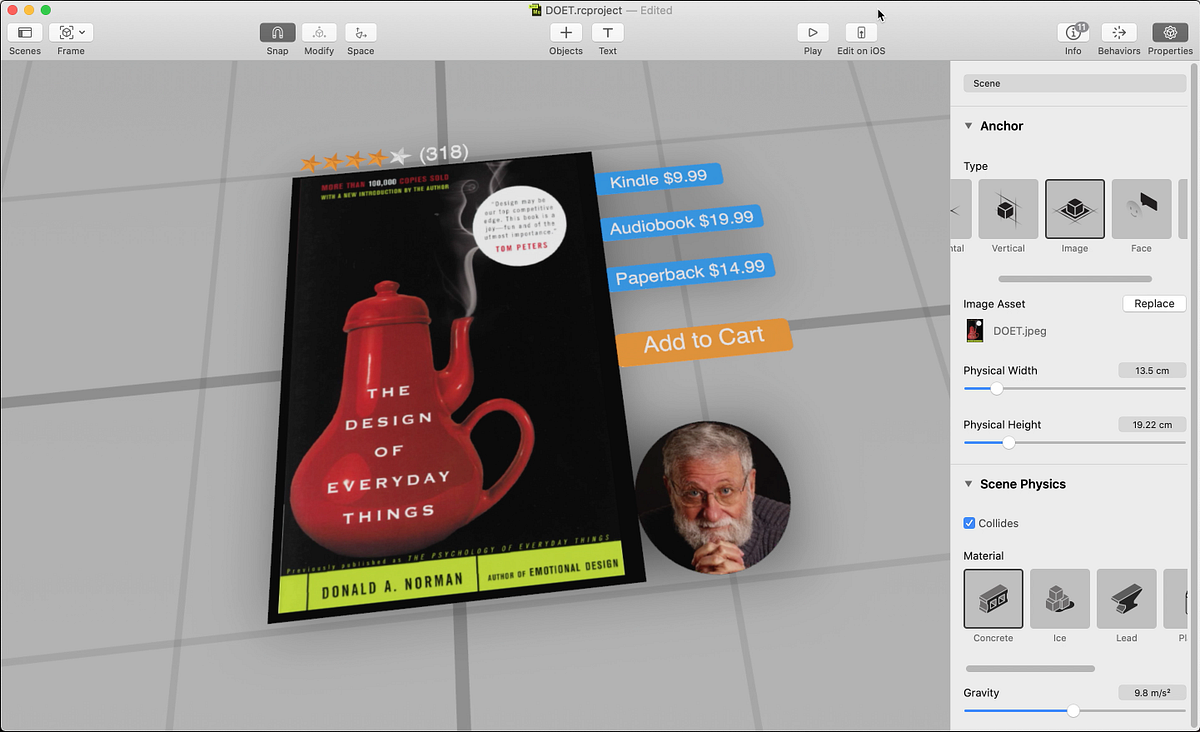Collapse the Scene Physics section
The width and height of the screenshot is (1200, 732).
968,484
